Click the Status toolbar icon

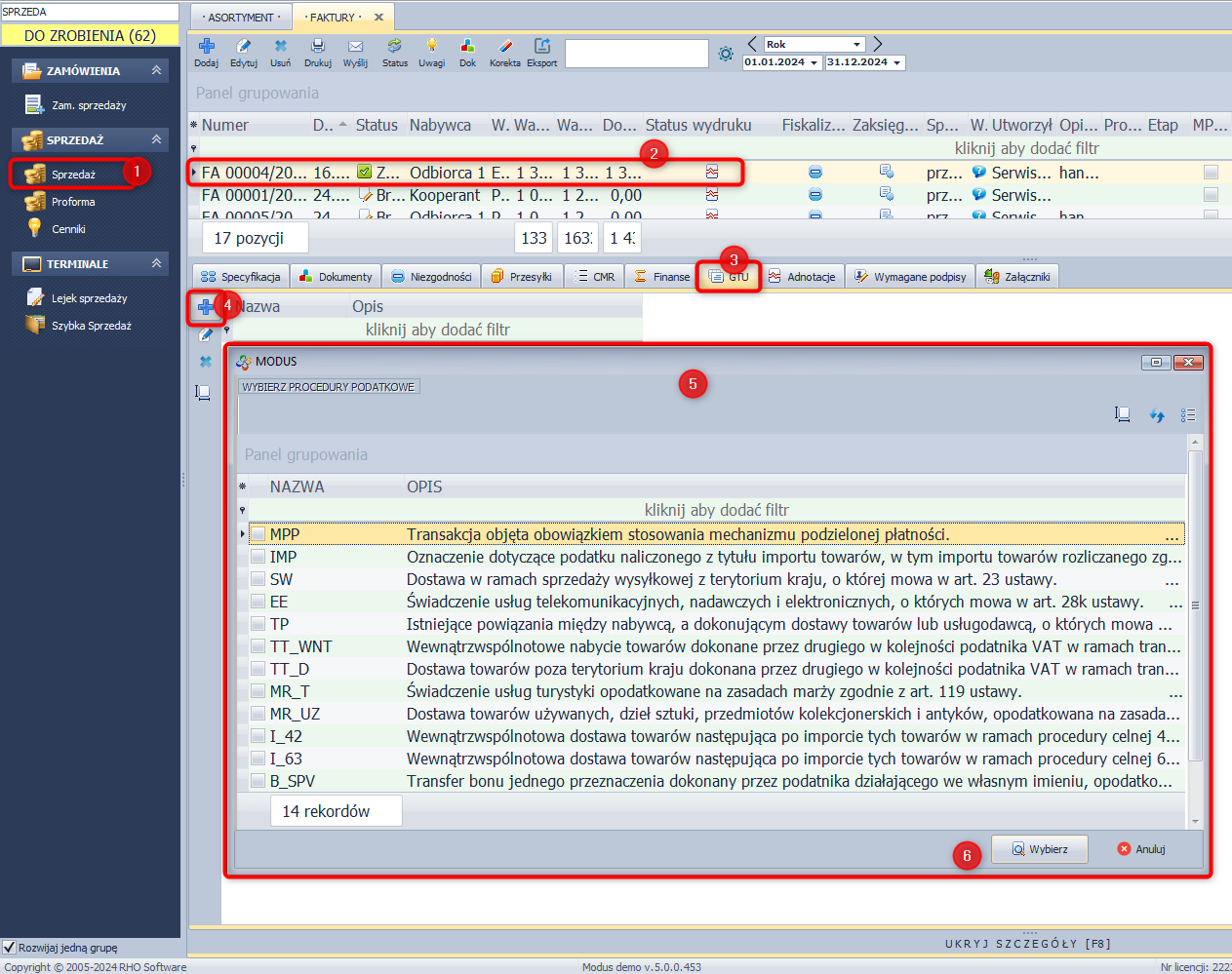[x=394, y=47]
